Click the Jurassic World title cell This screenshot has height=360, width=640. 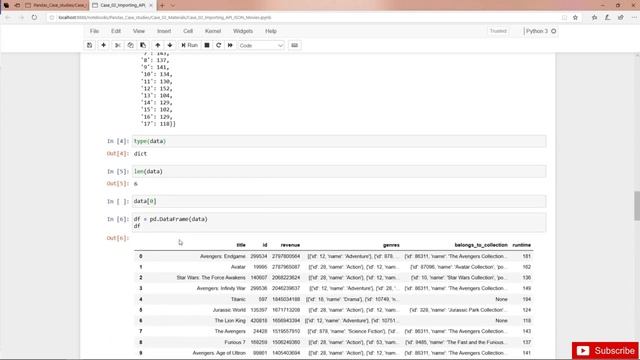[x=229, y=310]
